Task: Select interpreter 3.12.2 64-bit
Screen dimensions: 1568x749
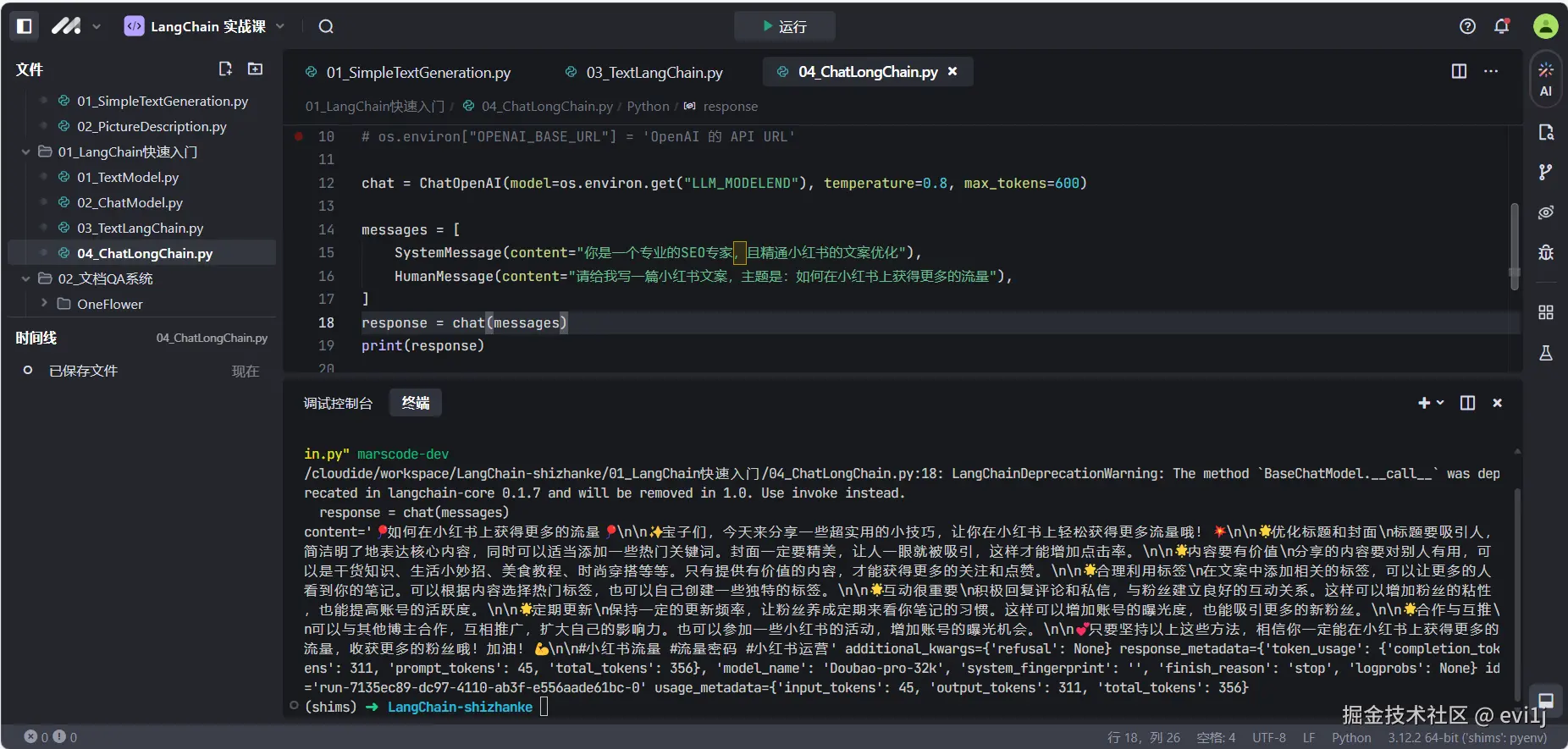Action: [1467, 737]
